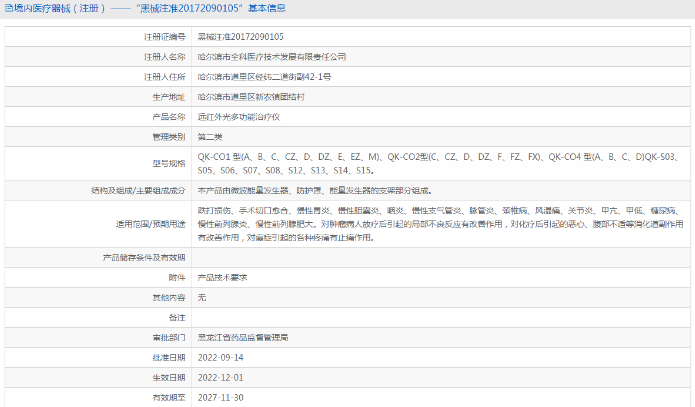Select the date 2022-09-14
The image size is (695, 407).
click(x=220, y=357)
